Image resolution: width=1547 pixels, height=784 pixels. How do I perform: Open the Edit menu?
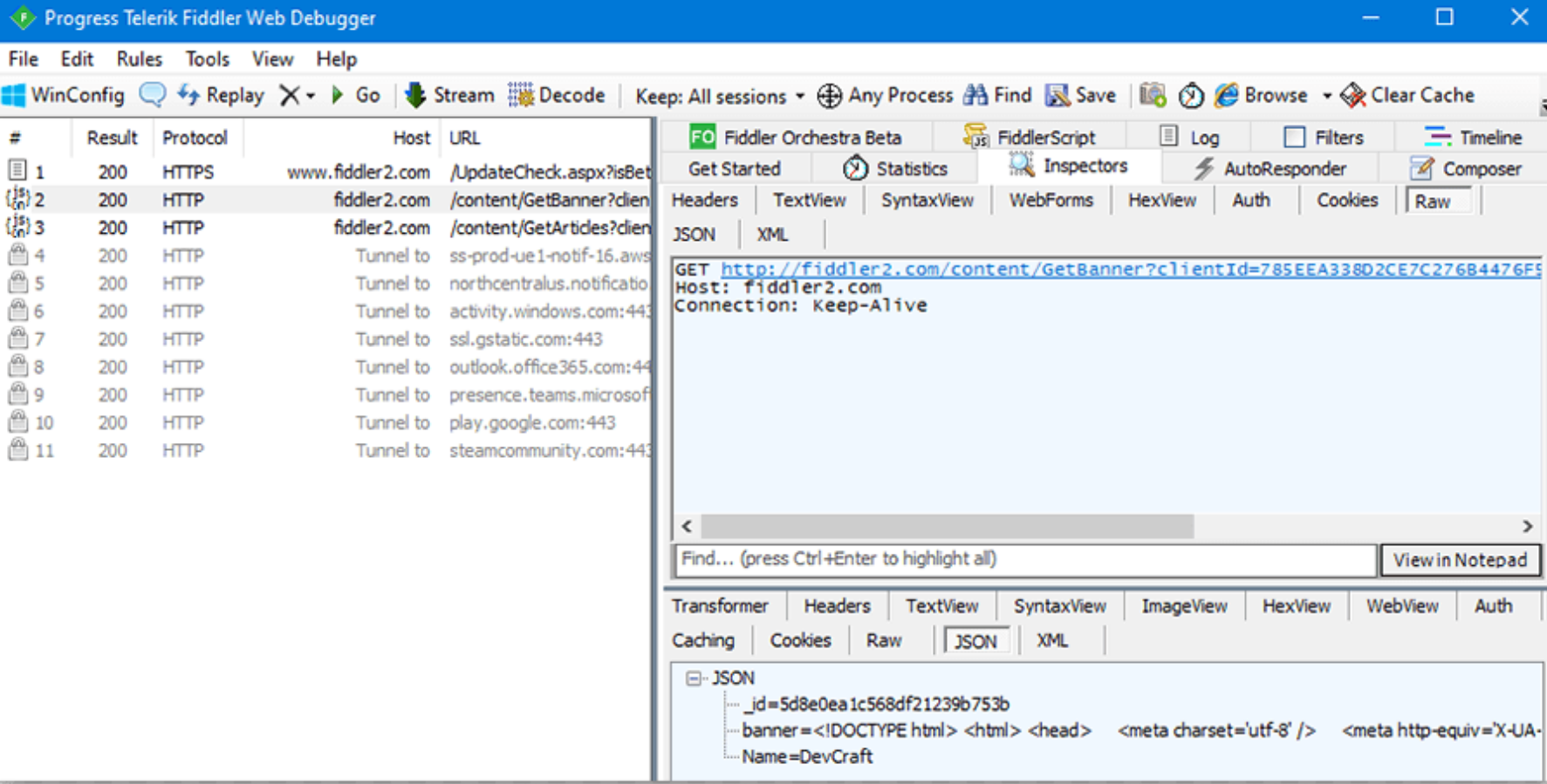pos(77,58)
